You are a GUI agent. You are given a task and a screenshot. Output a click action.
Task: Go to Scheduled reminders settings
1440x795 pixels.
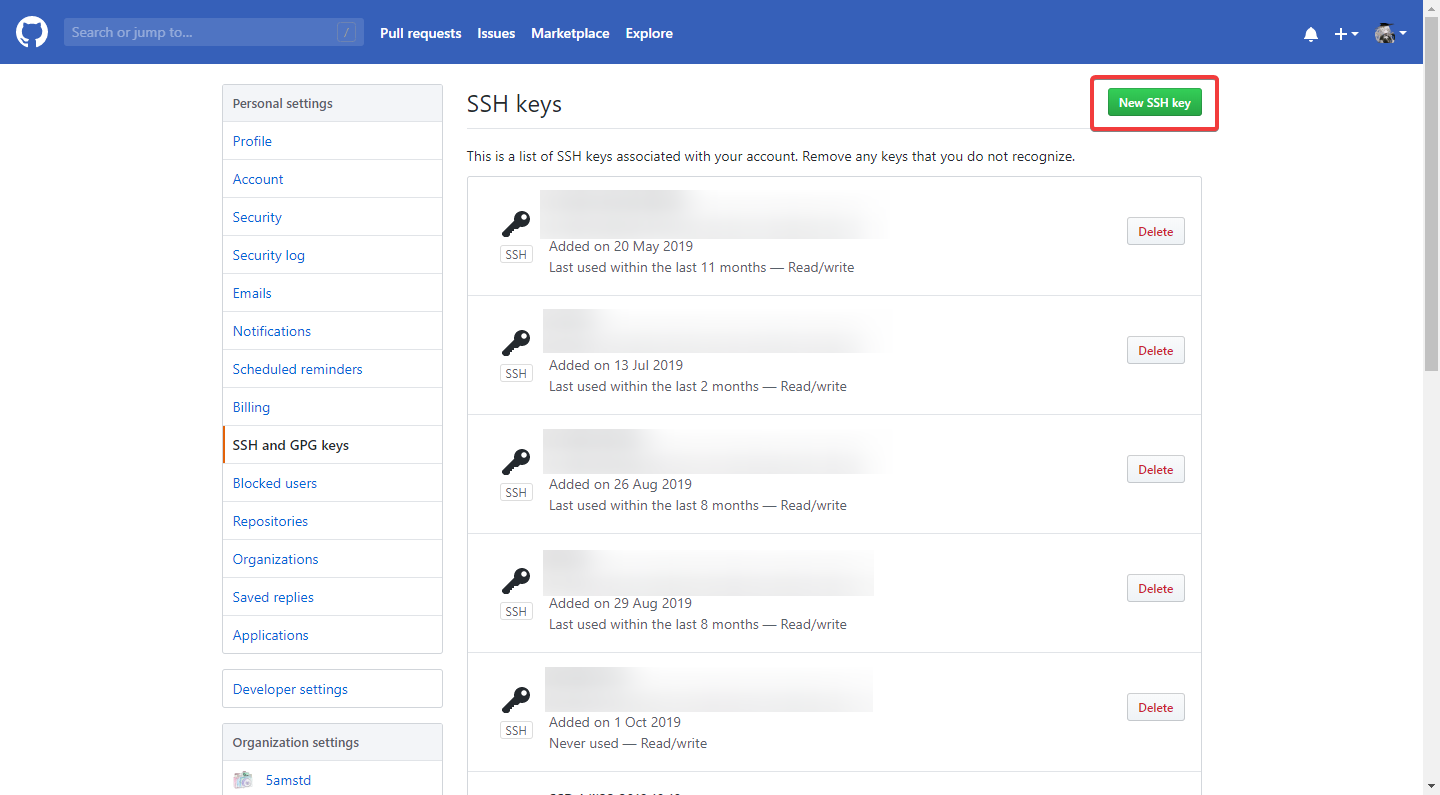coord(297,369)
